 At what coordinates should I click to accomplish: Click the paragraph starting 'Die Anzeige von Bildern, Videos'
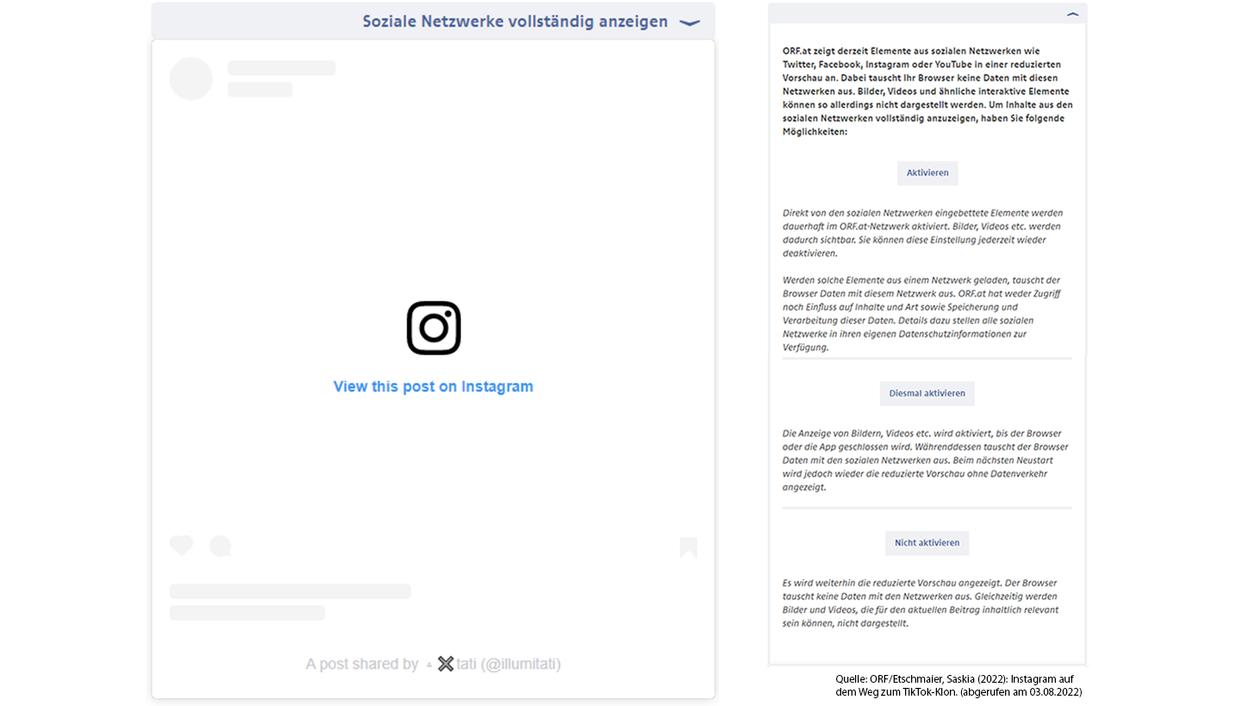tap(927, 461)
